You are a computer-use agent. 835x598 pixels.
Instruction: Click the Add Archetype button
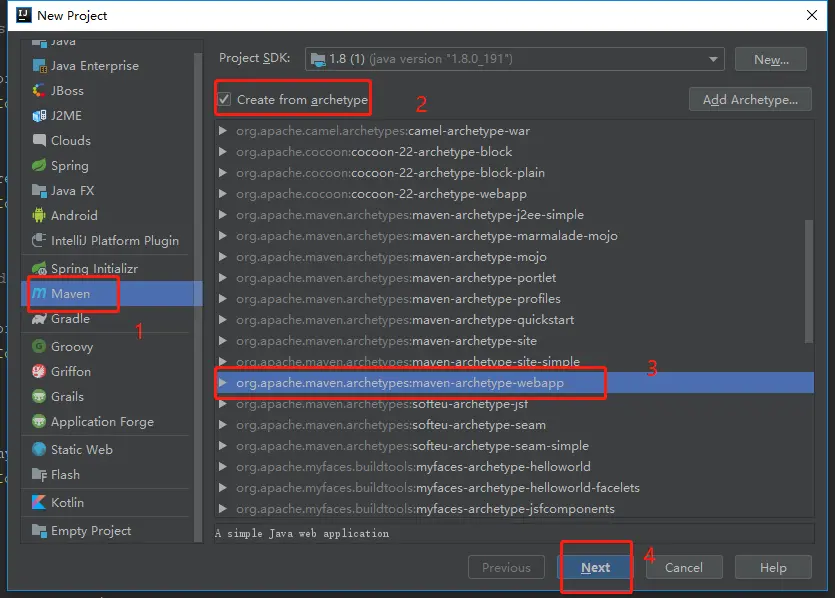pyautogui.click(x=750, y=99)
